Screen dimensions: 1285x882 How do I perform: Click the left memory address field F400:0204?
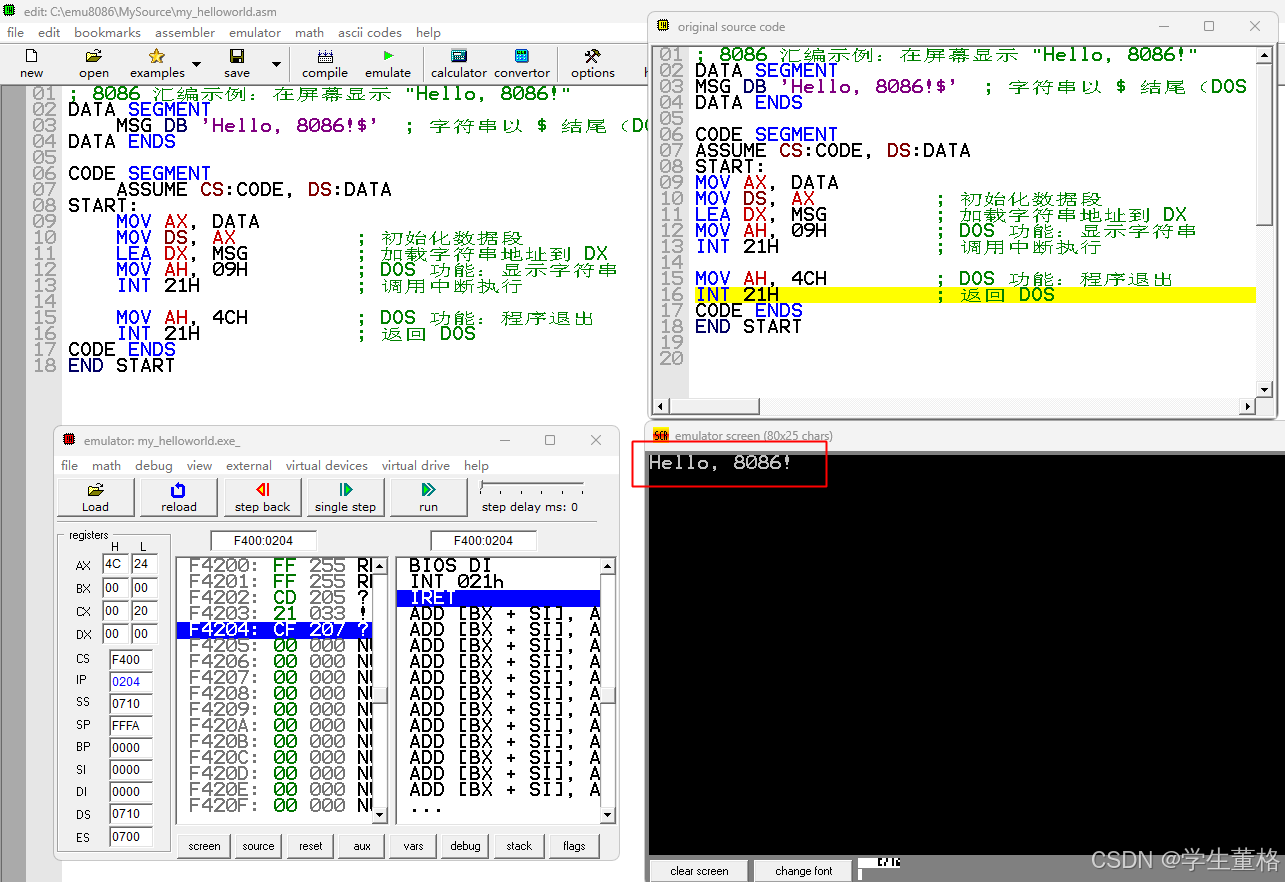coord(265,541)
